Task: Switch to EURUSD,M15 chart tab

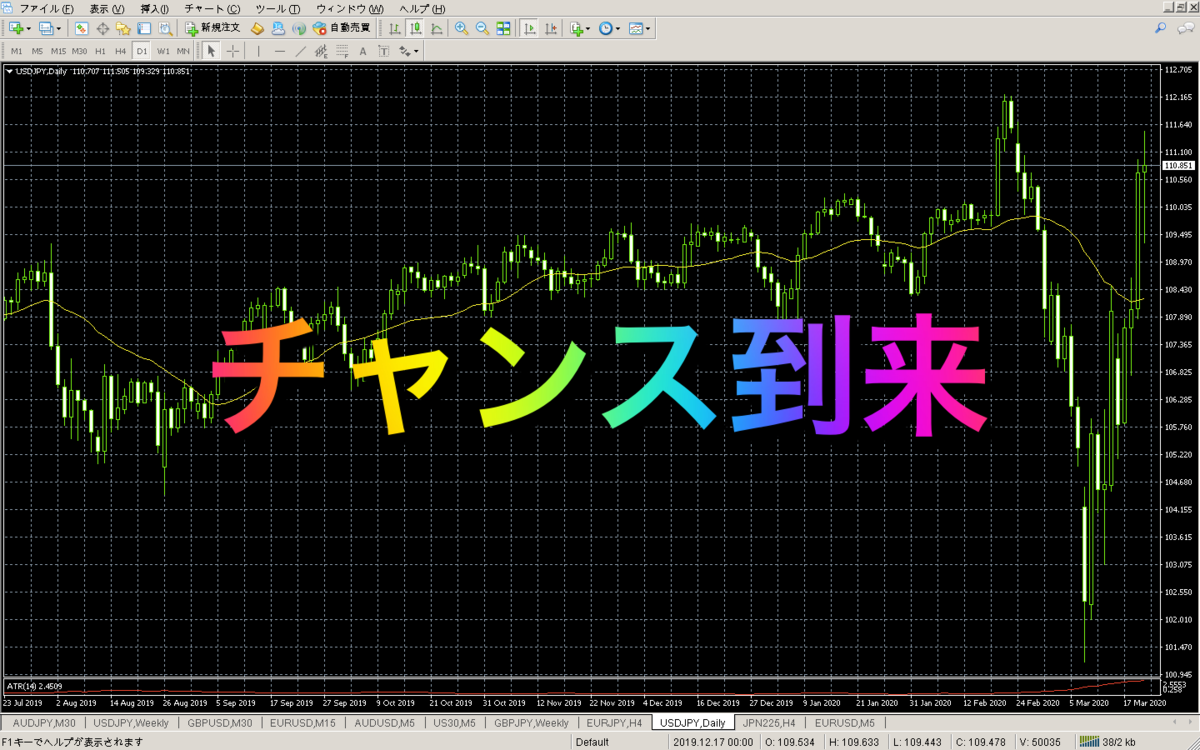Action: (x=303, y=723)
